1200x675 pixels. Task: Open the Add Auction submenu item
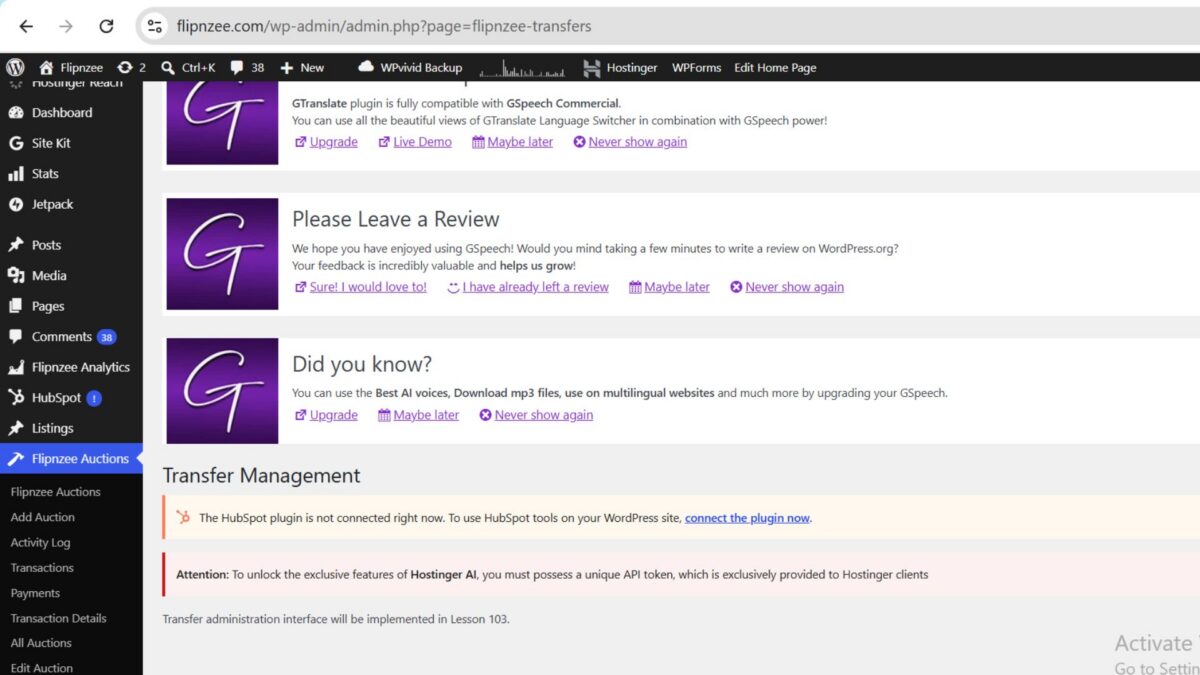tap(43, 517)
